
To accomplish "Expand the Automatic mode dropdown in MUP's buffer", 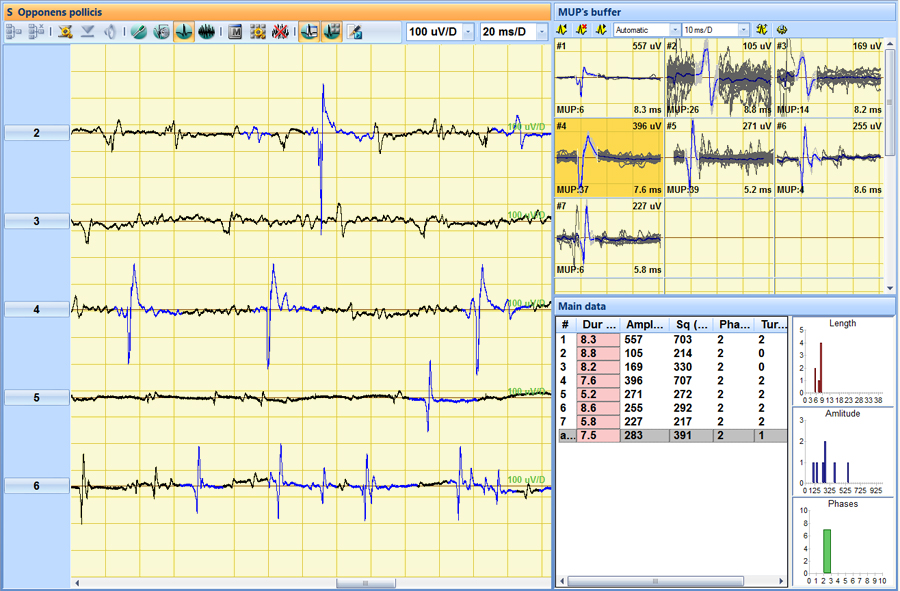I will (x=674, y=30).
